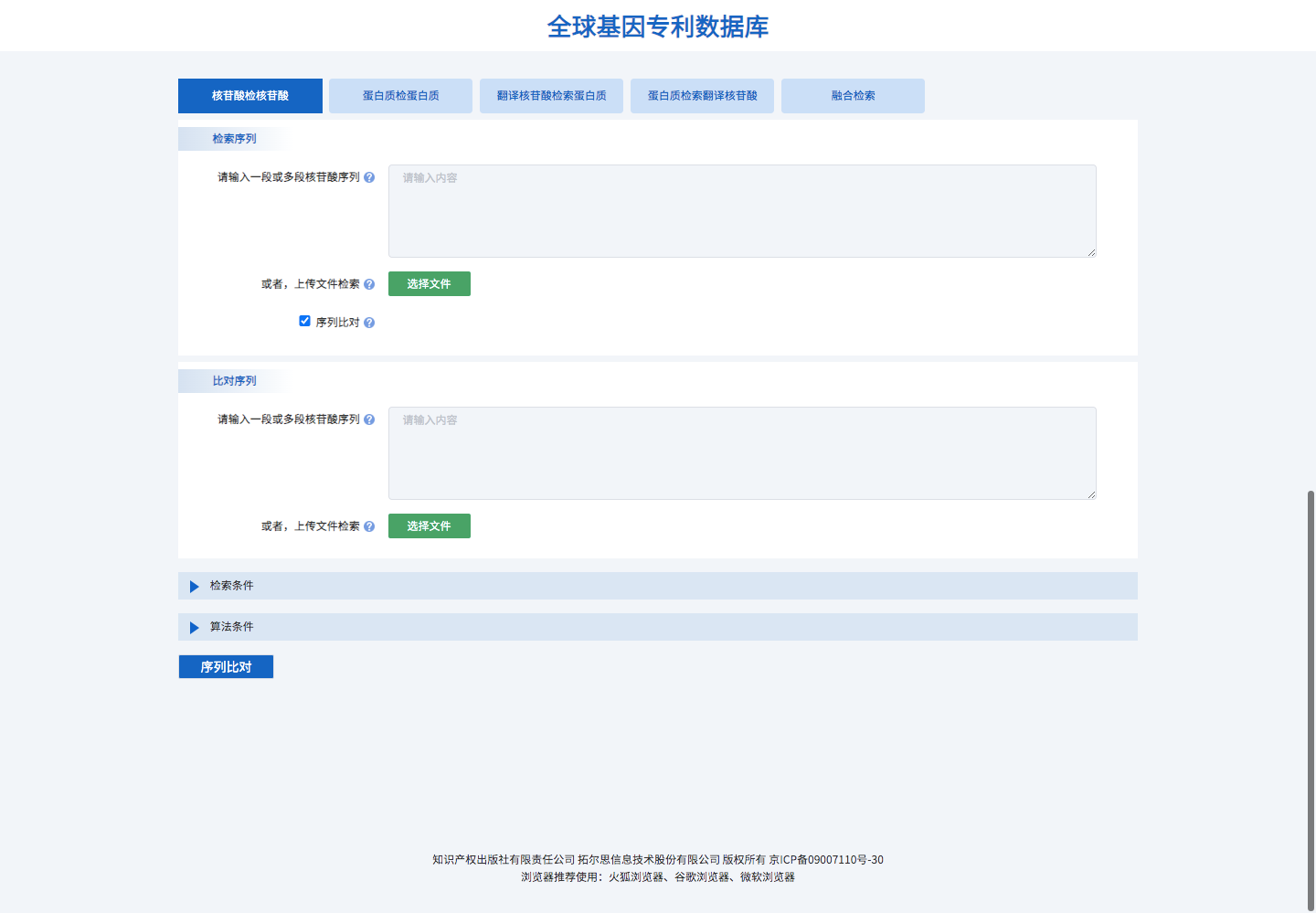1316x913 pixels.
Task: Focus the 检索序列 sequence text area
Action: click(741, 211)
